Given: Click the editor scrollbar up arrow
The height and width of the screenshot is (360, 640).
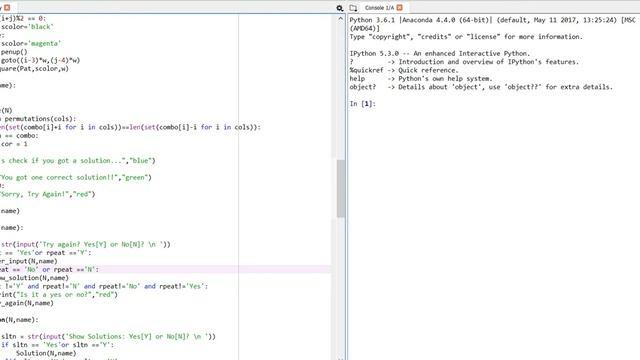Looking at the screenshot, I should pyautogui.click(x=340, y=19).
